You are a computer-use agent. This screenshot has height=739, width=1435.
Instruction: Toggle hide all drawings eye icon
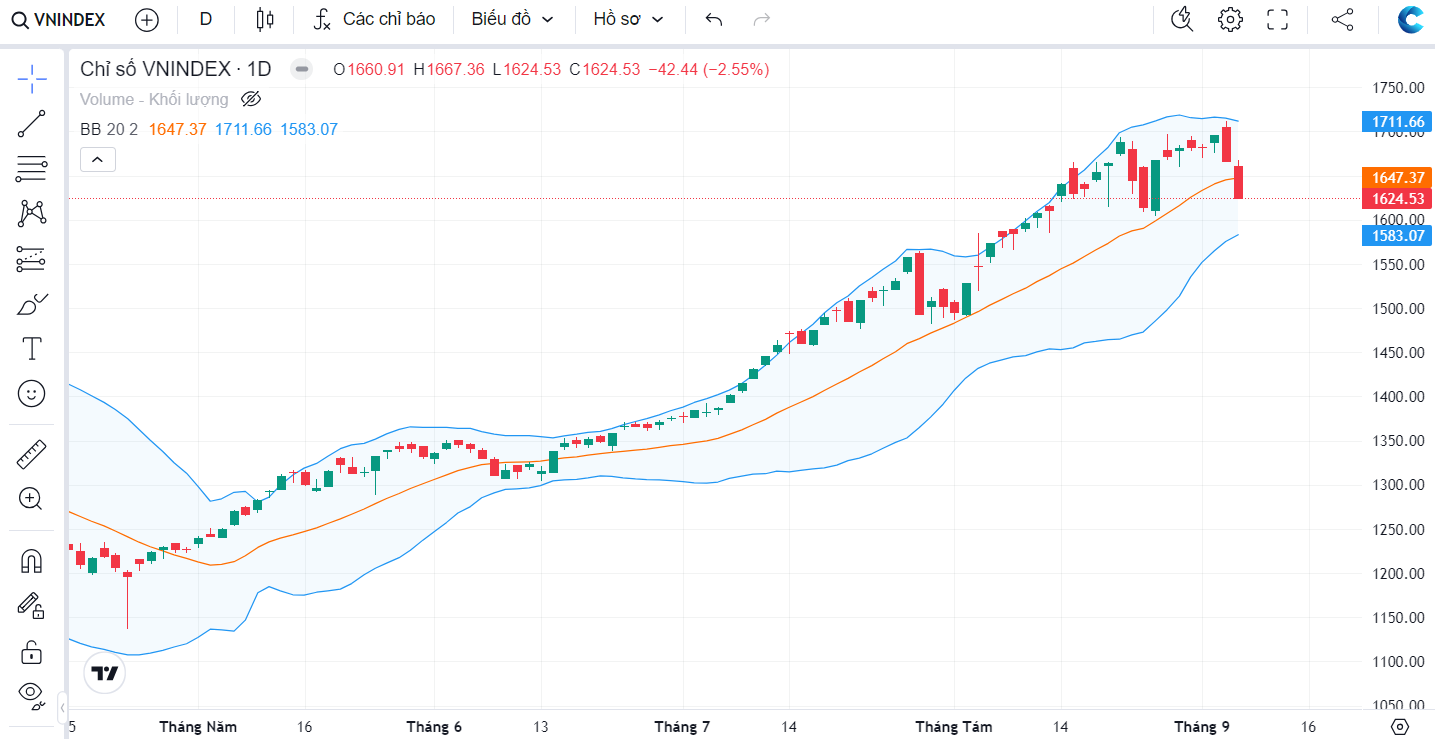pyautogui.click(x=32, y=694)
